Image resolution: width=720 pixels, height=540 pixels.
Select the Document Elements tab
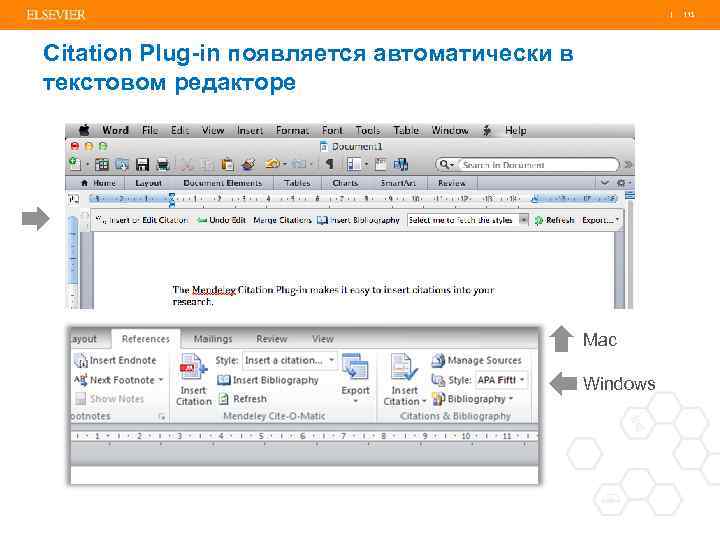[222, 183]
